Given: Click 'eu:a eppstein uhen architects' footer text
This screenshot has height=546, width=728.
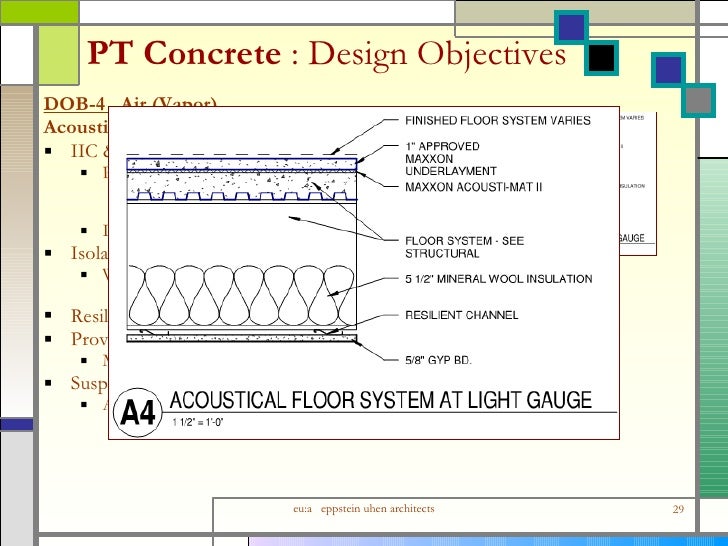Looking at the screenshot, I should 364,509.
